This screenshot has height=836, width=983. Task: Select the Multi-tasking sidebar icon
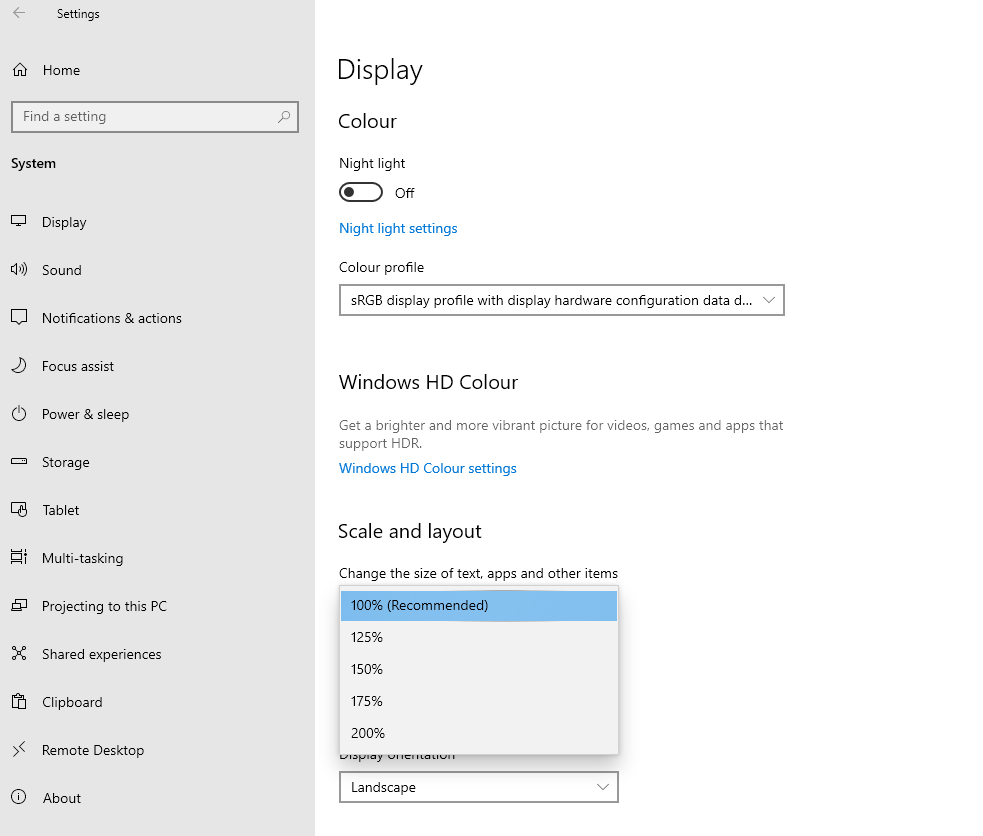click(21, 558)
